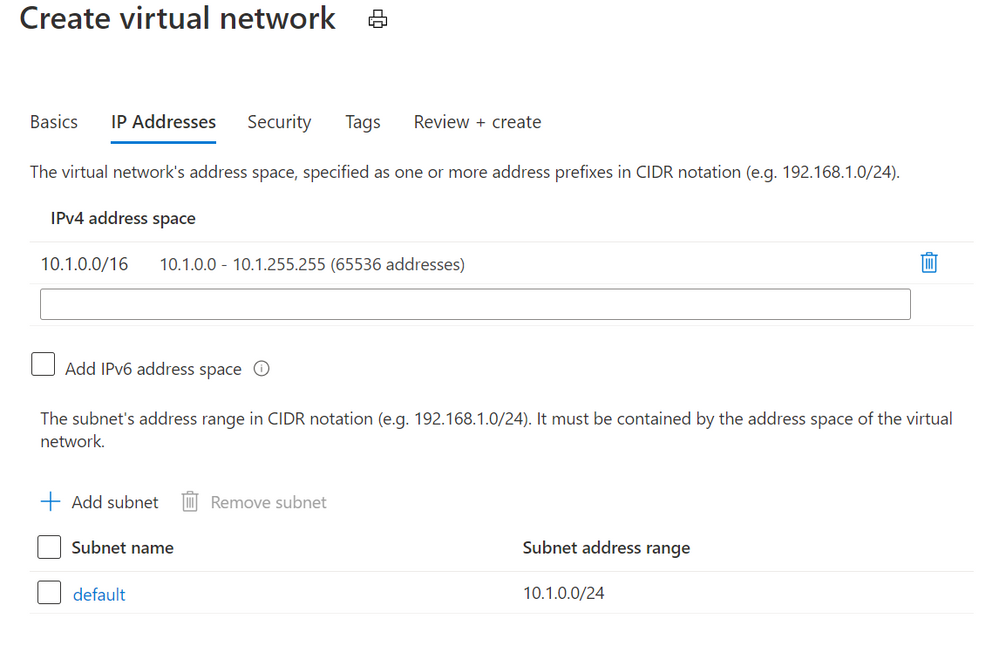Click the print icon beside the page title

pos(377,18)
